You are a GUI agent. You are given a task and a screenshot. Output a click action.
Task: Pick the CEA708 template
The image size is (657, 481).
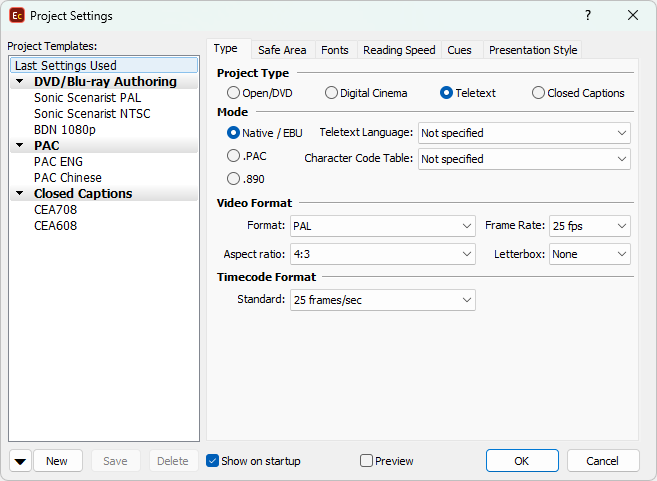pos(55,210)
